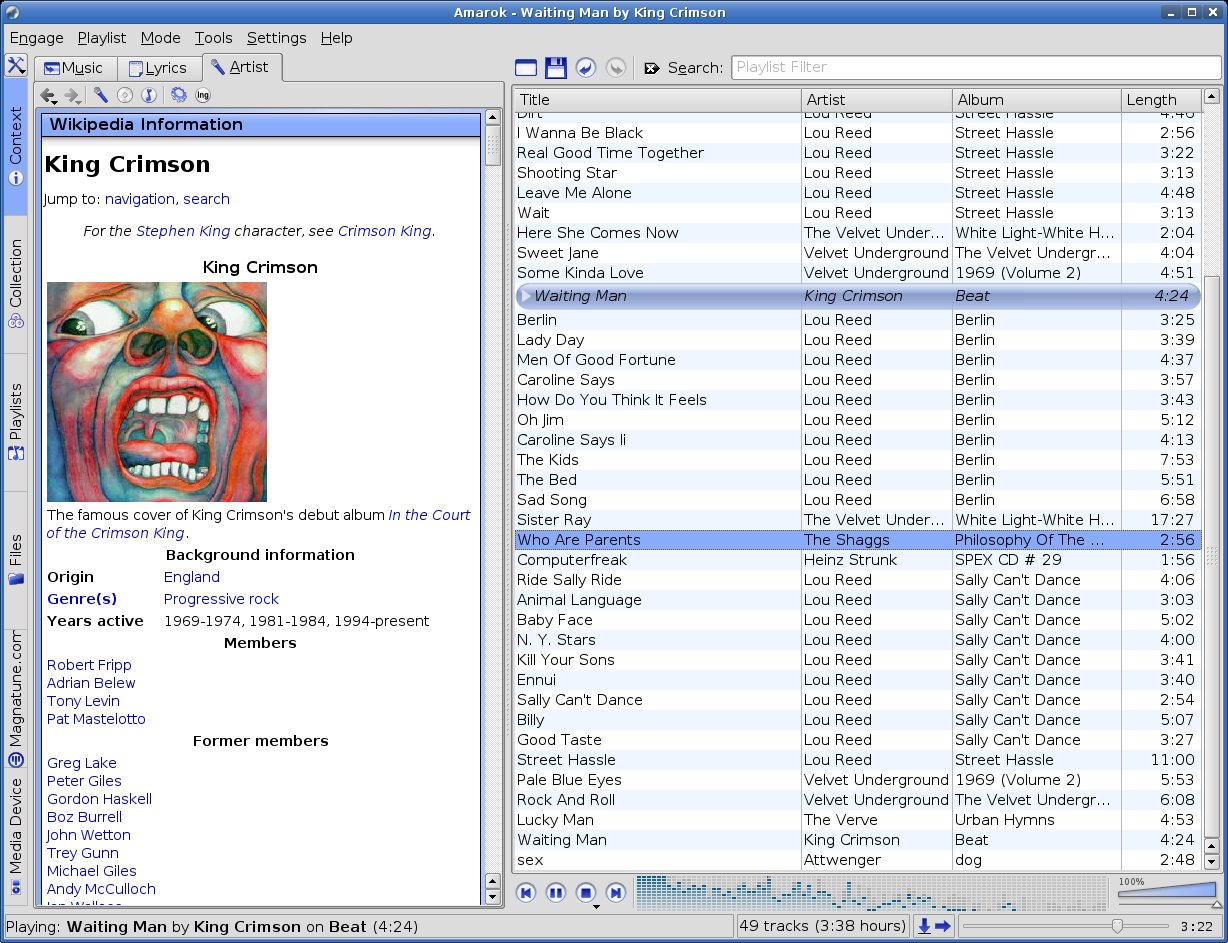Click the playing 'Waiting Man' highlighted row
1228x943 pixels.
click(858, 296)
